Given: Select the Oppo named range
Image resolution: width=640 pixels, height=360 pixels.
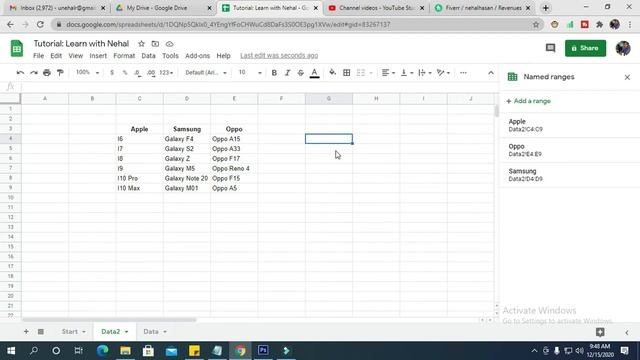Looking at the screenshot, I should point(568,150).
